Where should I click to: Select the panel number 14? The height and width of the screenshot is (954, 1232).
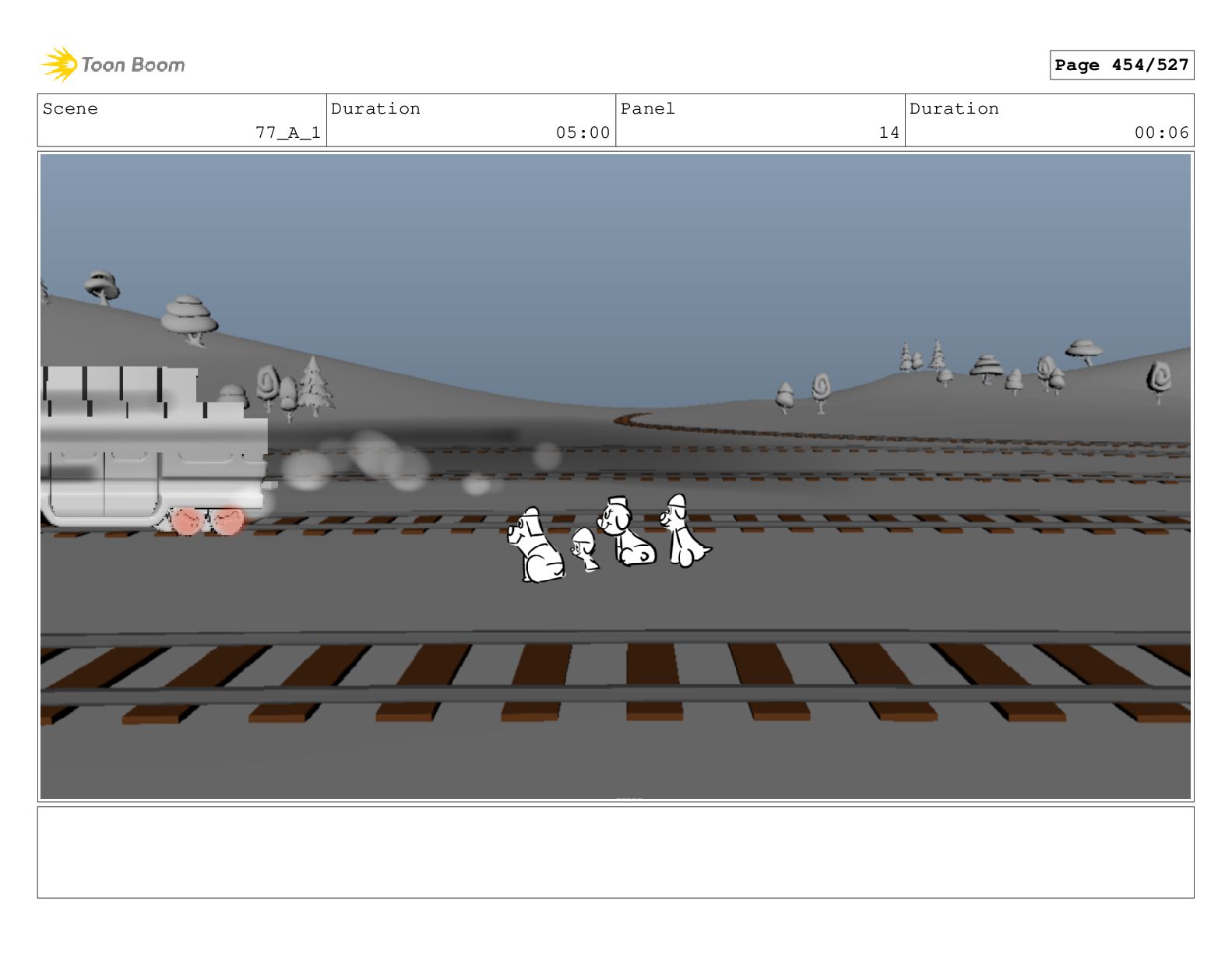889,133
